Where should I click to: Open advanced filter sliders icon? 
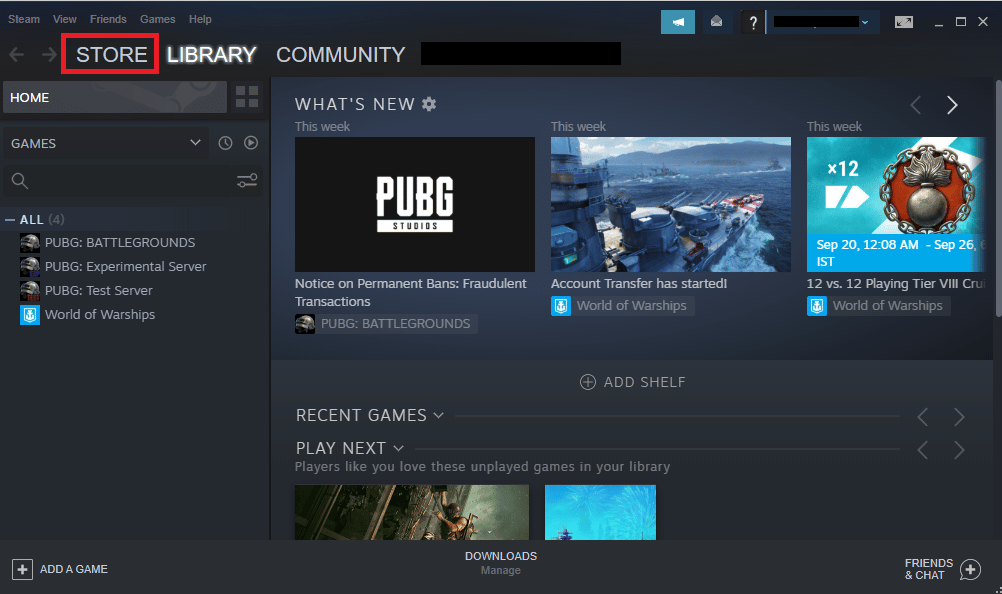[x=247, y=181]
